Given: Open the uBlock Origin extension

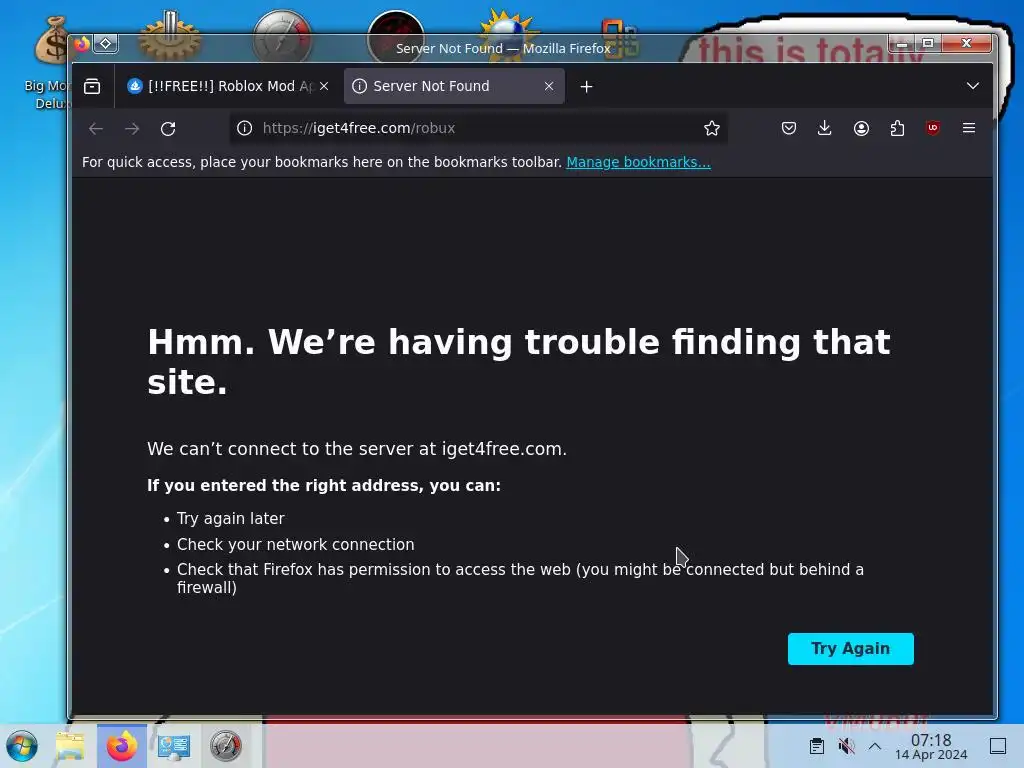Looking at the screenshot, I should point(933,129).
